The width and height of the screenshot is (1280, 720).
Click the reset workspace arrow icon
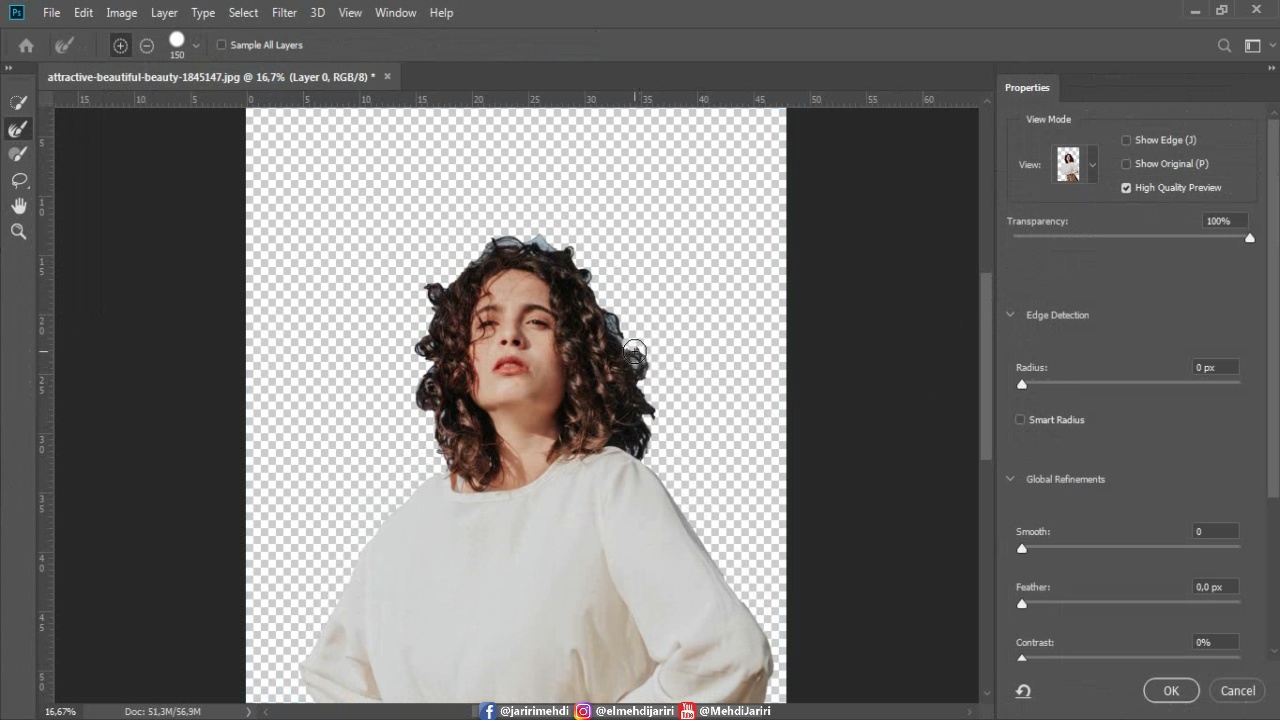point(1023,691)
